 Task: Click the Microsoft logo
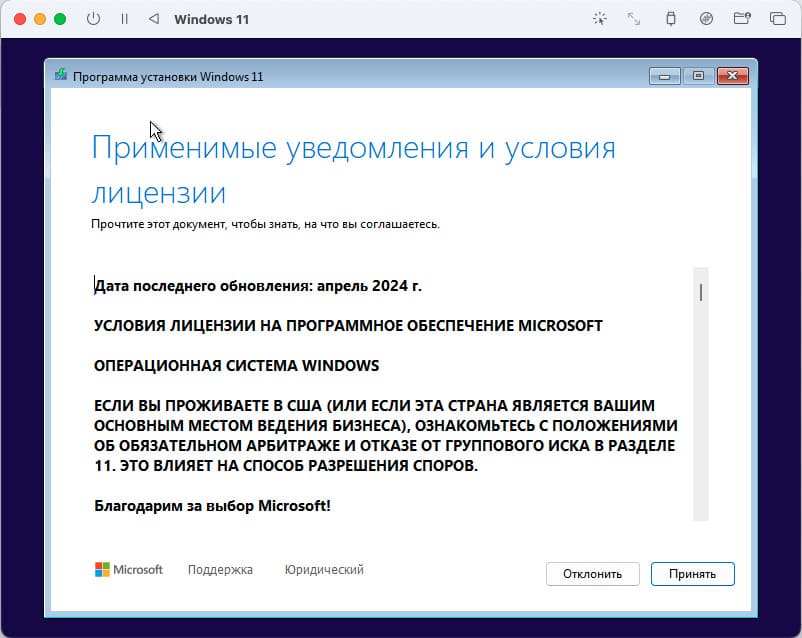[x=128, y=570]
